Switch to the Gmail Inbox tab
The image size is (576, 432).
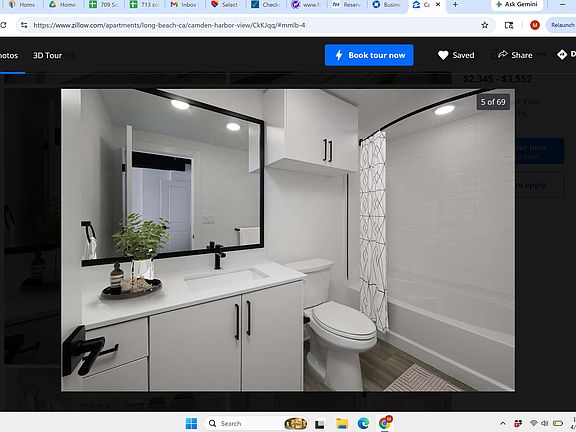pos(184,4)
